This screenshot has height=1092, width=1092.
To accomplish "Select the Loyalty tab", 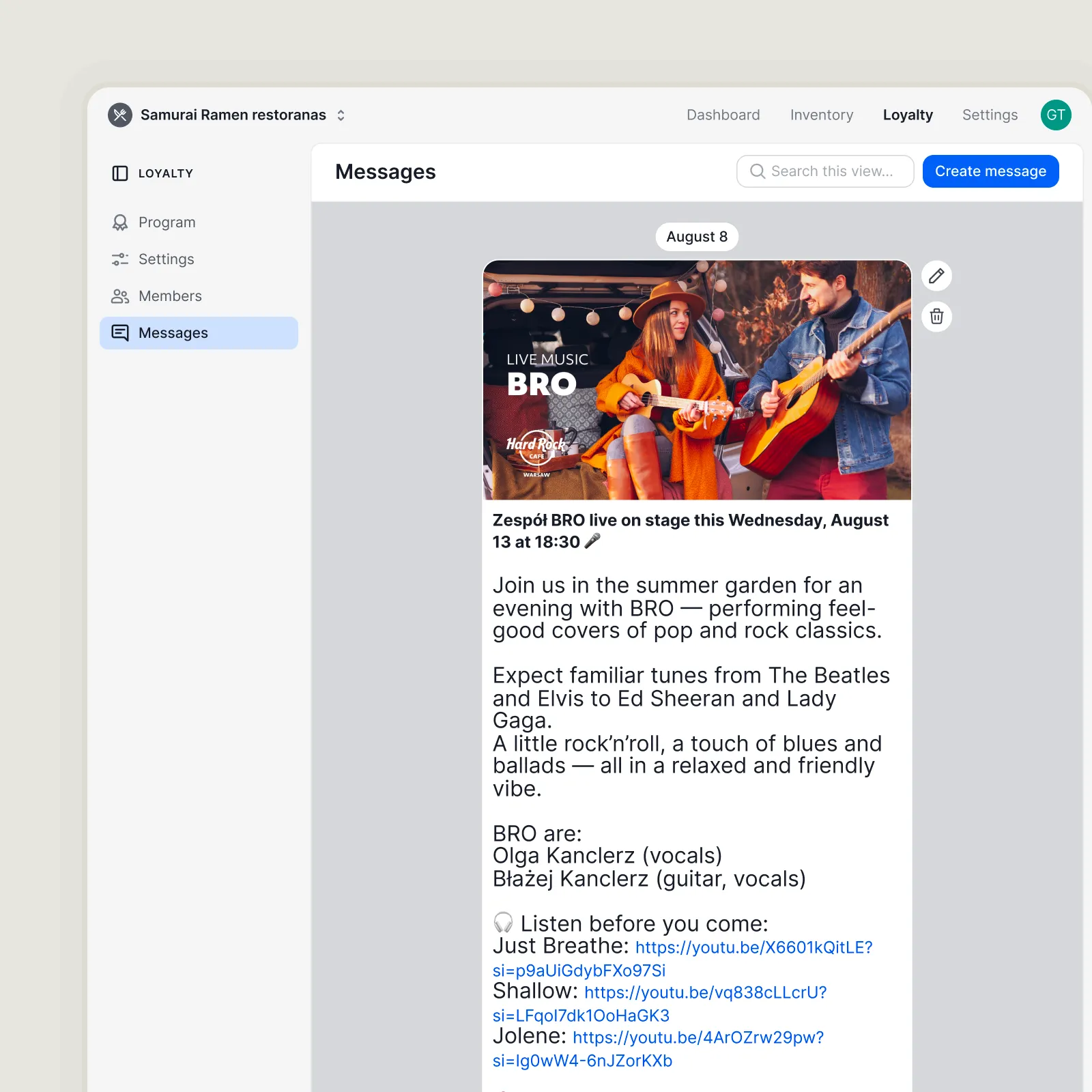I will (907, 115).
